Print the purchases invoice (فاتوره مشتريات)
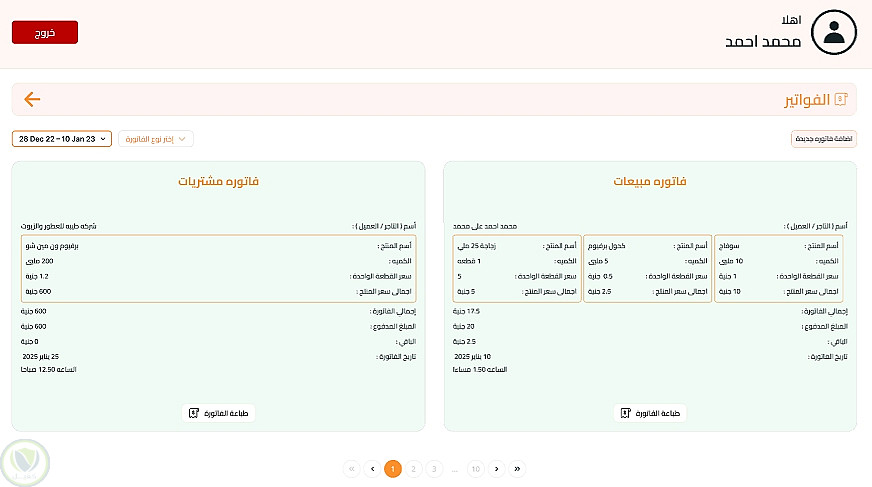 coord(219,413)
